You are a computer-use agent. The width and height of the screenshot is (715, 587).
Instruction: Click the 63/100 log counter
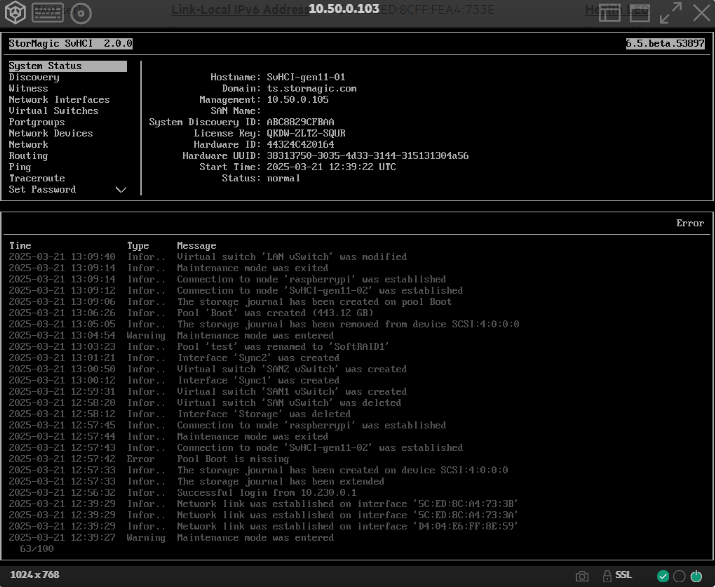point(36,549)
